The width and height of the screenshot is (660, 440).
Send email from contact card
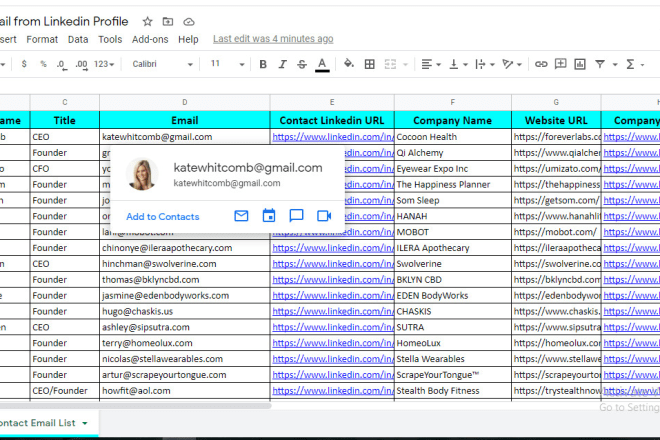click(x=241, y=216)
